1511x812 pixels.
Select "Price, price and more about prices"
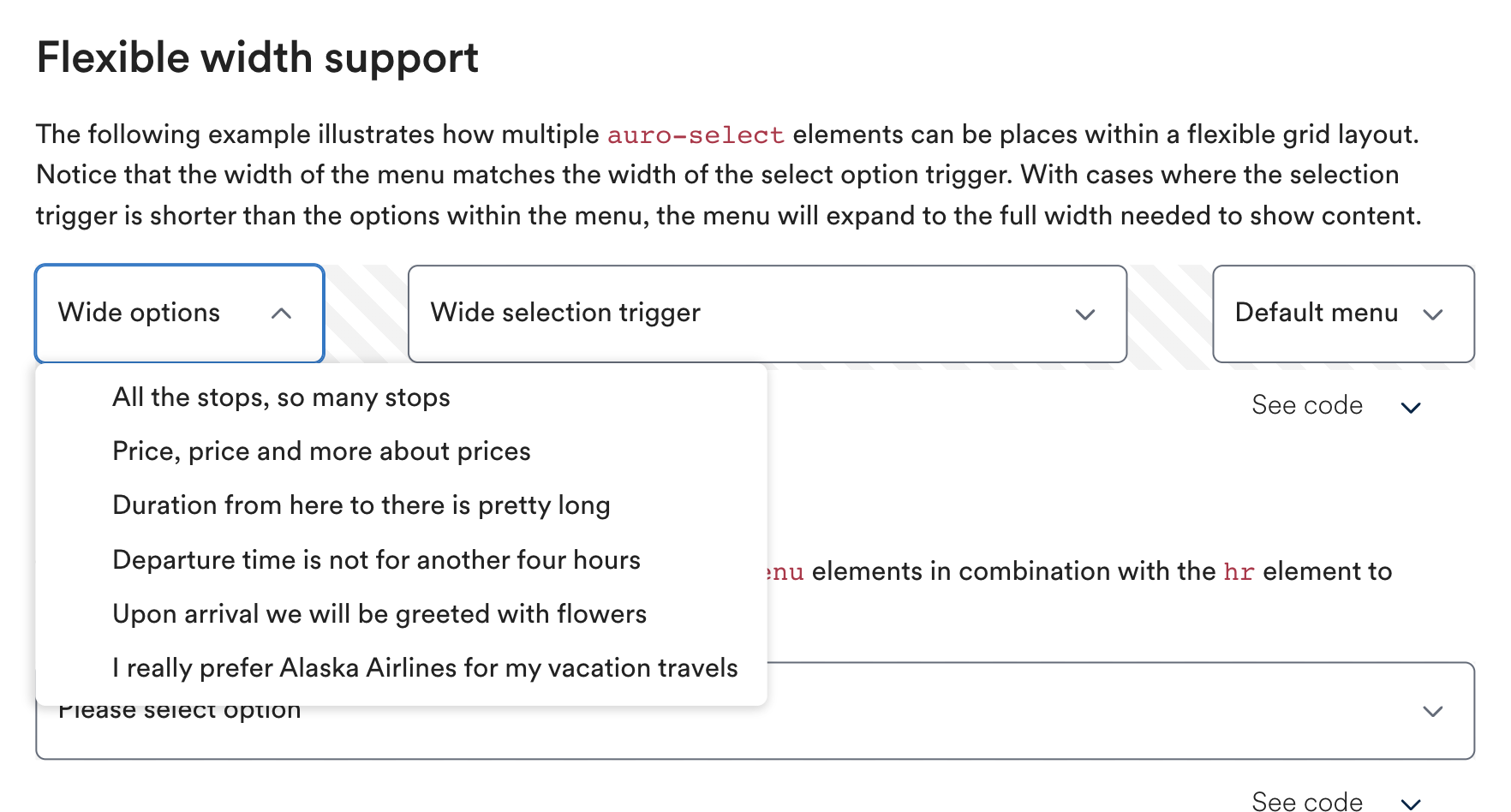click(x=320, y=451)
